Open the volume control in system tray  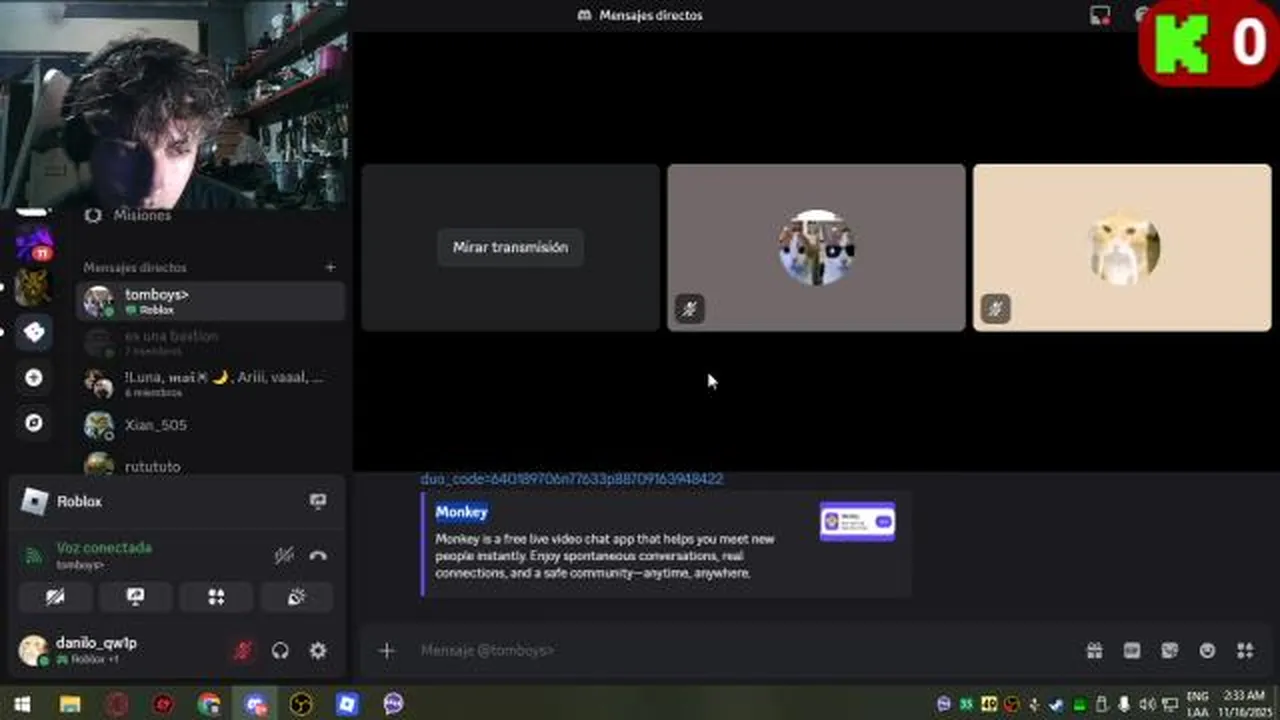(1146, 704)
